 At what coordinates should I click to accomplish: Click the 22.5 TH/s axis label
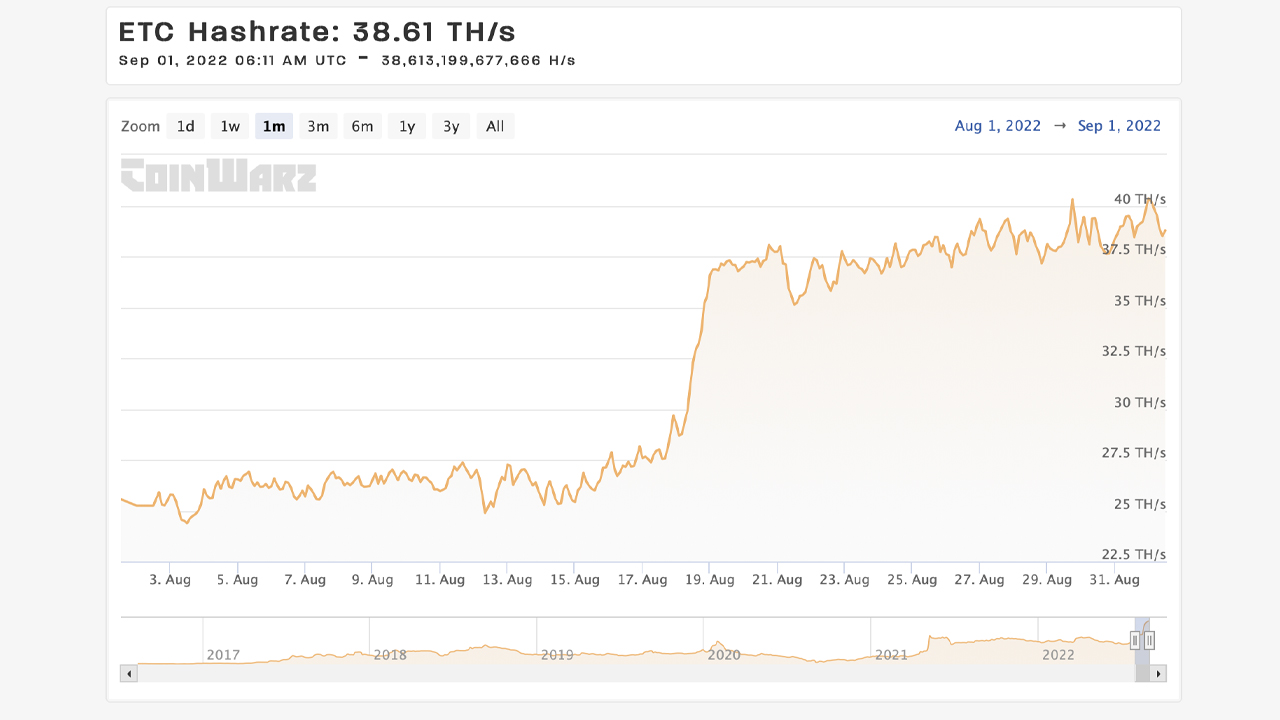(x=1133, y=555)
